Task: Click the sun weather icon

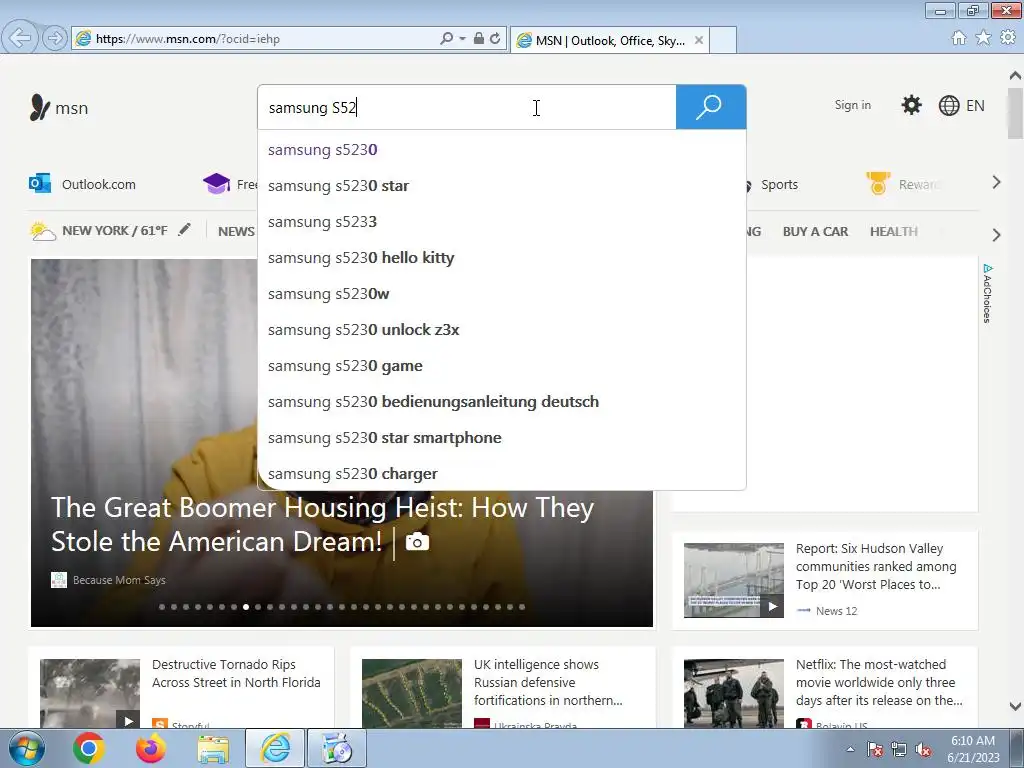Action: tap(42, 231)
